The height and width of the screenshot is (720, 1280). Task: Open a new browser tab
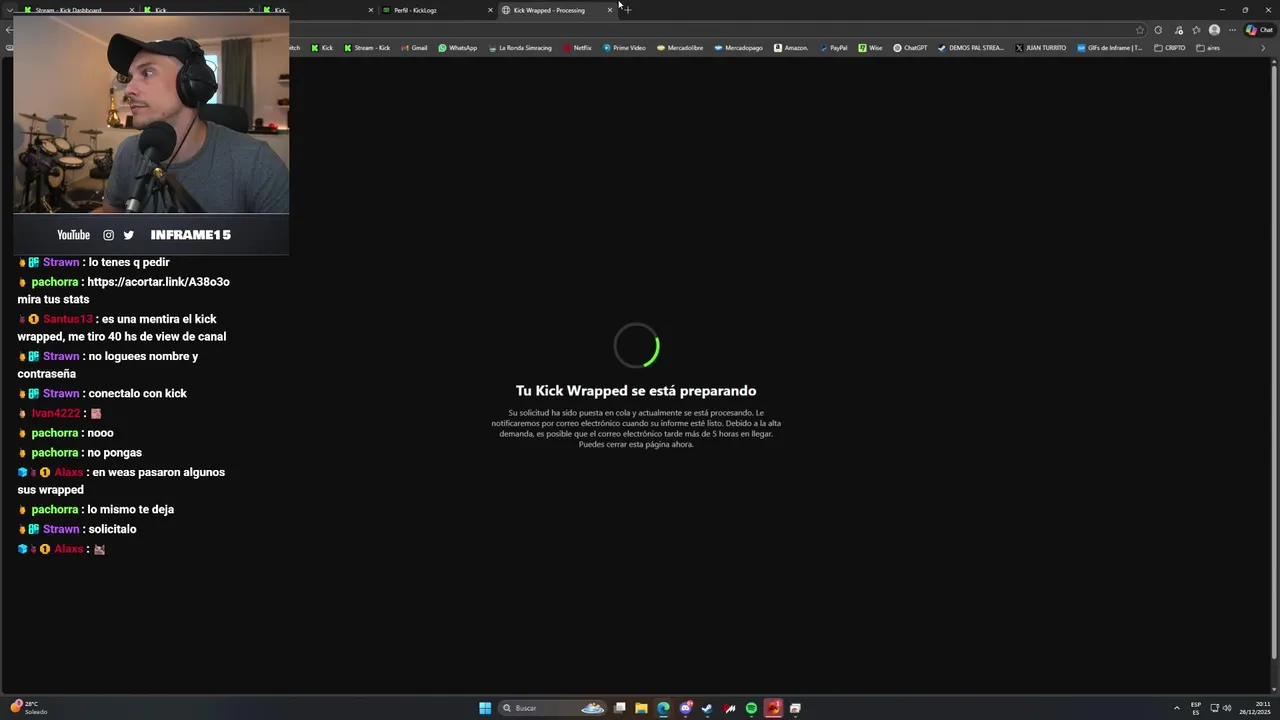(x=627, y=10)
